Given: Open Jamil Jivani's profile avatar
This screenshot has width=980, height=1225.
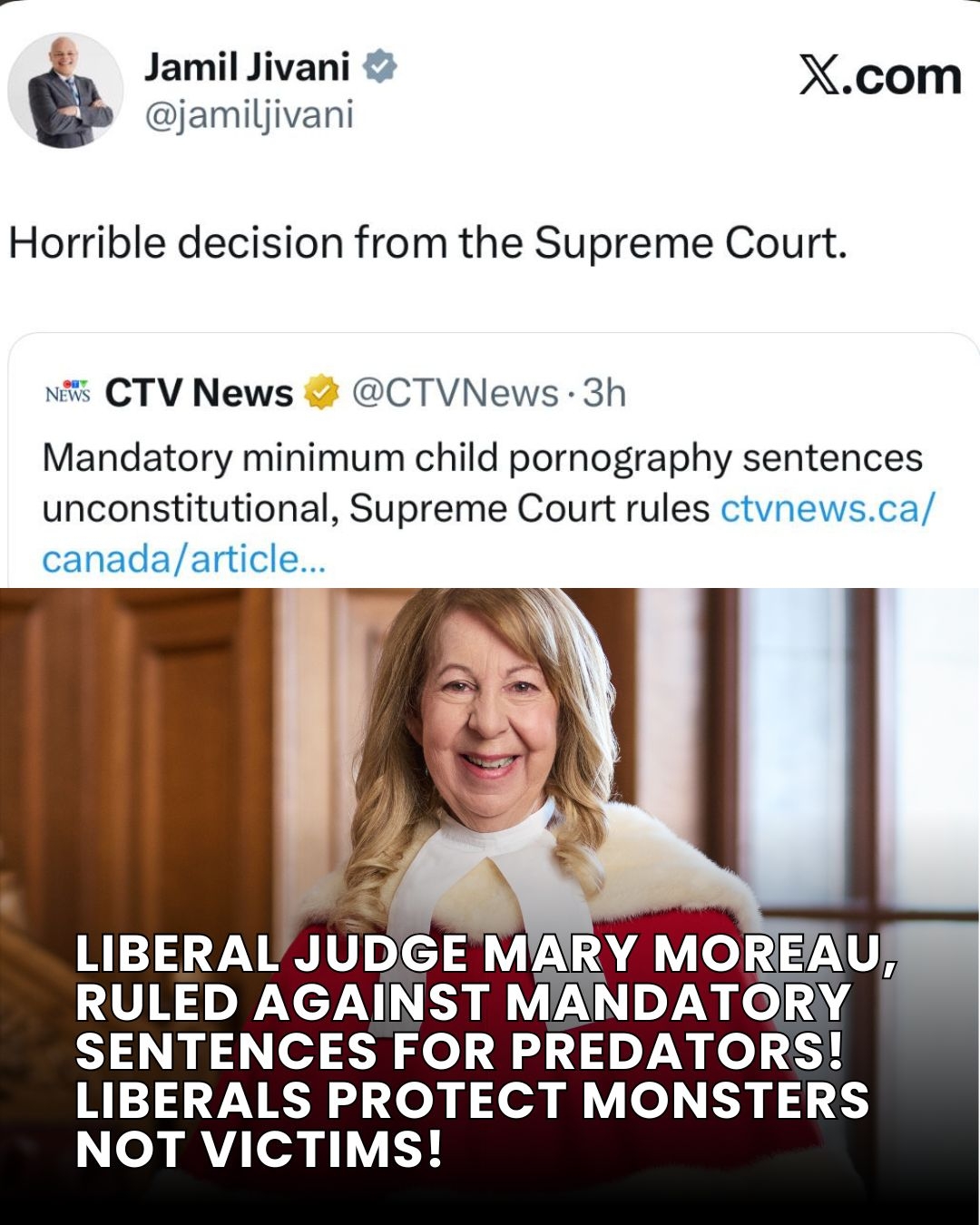Looking at the screenshot, I should tap(65, 91).
